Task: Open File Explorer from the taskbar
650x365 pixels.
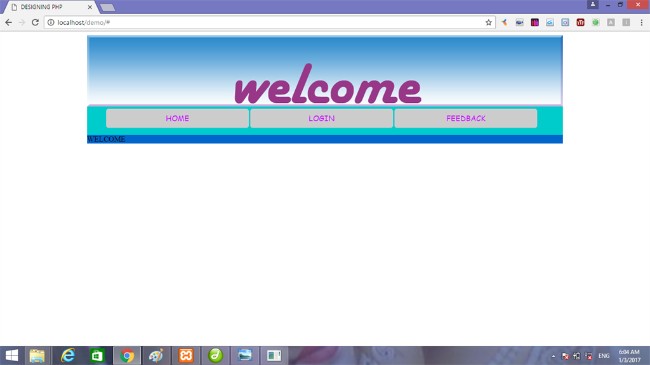Action: 37,355
